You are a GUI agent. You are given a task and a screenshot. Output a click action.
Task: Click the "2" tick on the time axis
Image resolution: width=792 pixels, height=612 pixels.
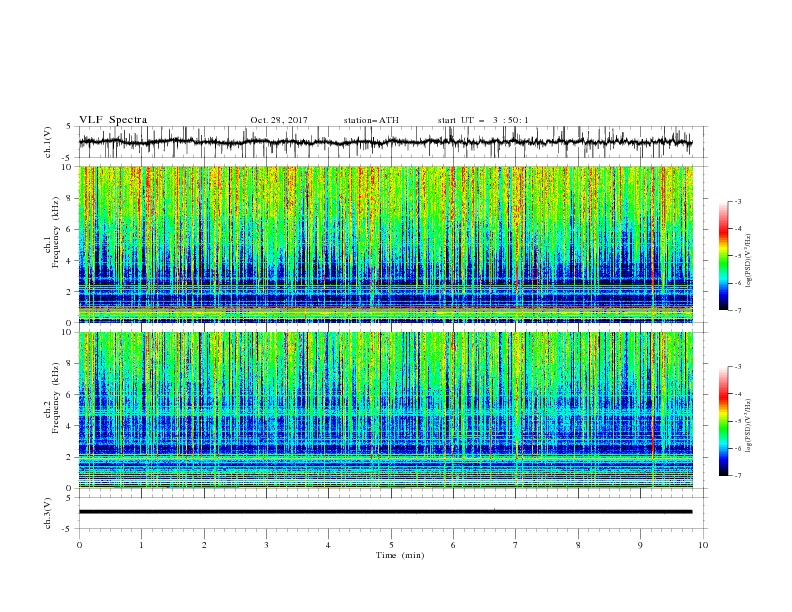(x=204, y=545)
